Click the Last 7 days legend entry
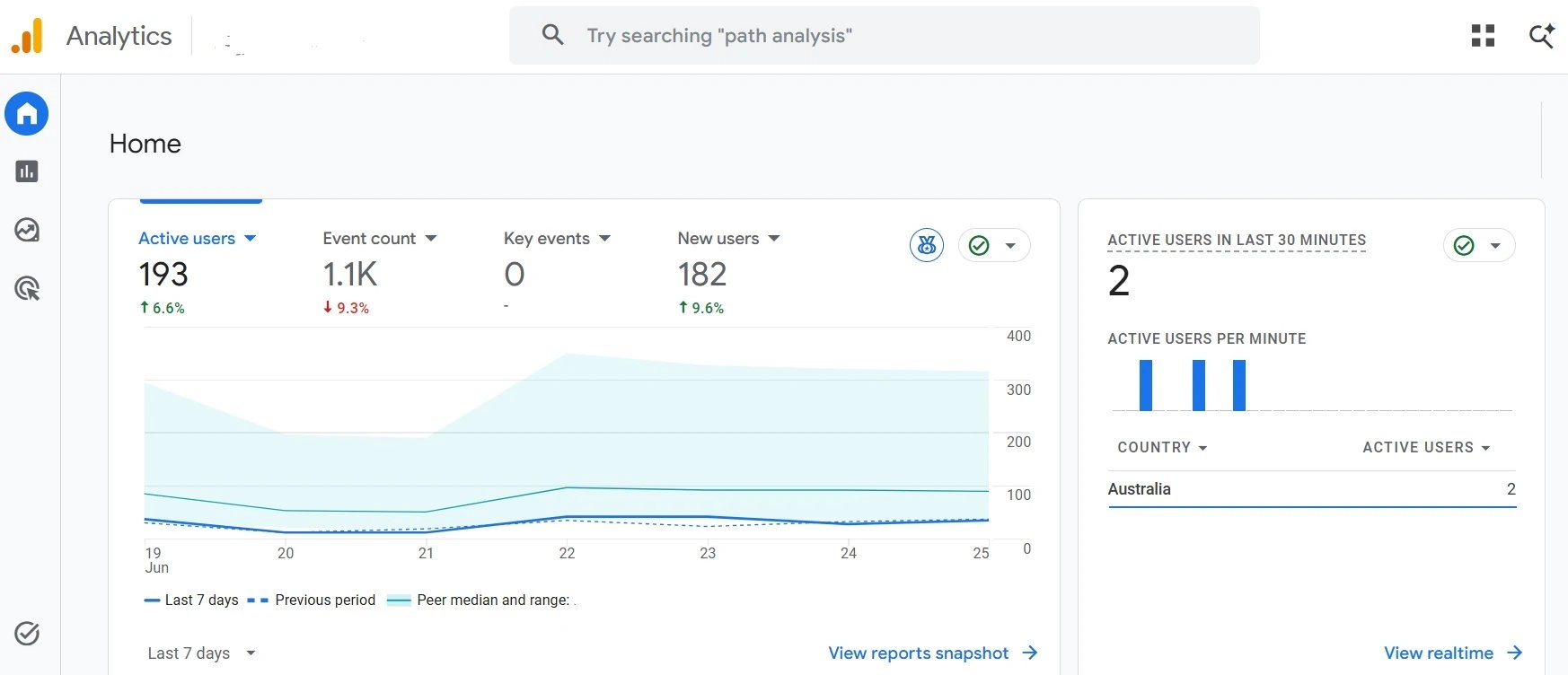The height and width of the screenshot is (675, 1568). tap(191, 600)
